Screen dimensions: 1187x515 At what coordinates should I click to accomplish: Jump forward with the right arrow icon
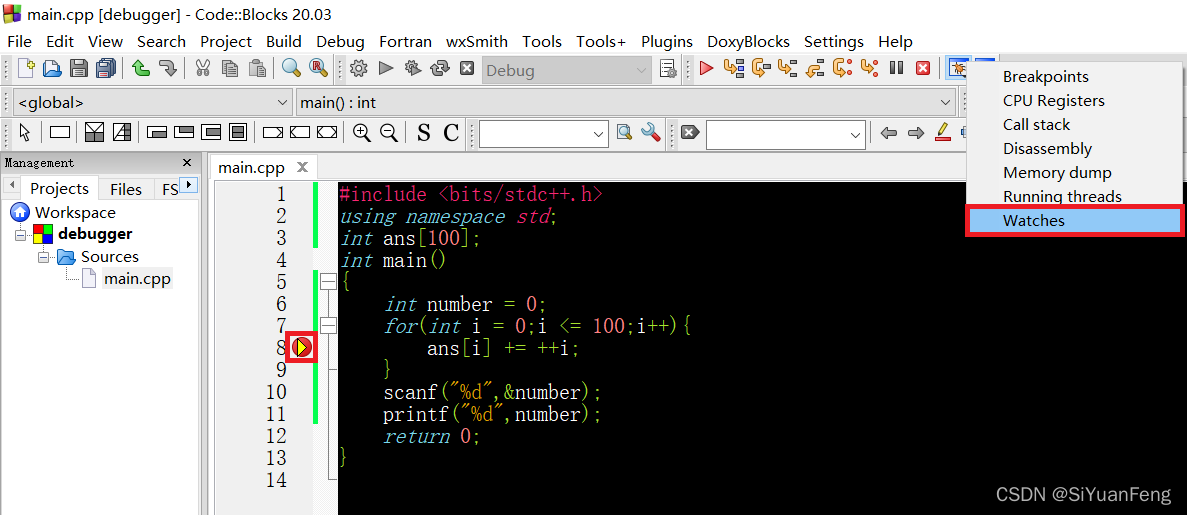(x=916, y=133)
